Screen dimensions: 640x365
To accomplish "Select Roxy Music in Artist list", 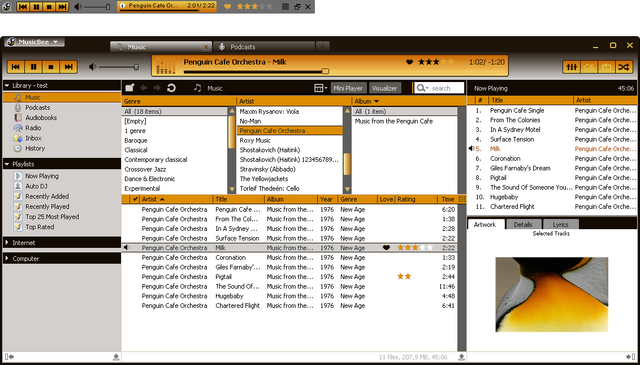I will [x=290, y=140].
